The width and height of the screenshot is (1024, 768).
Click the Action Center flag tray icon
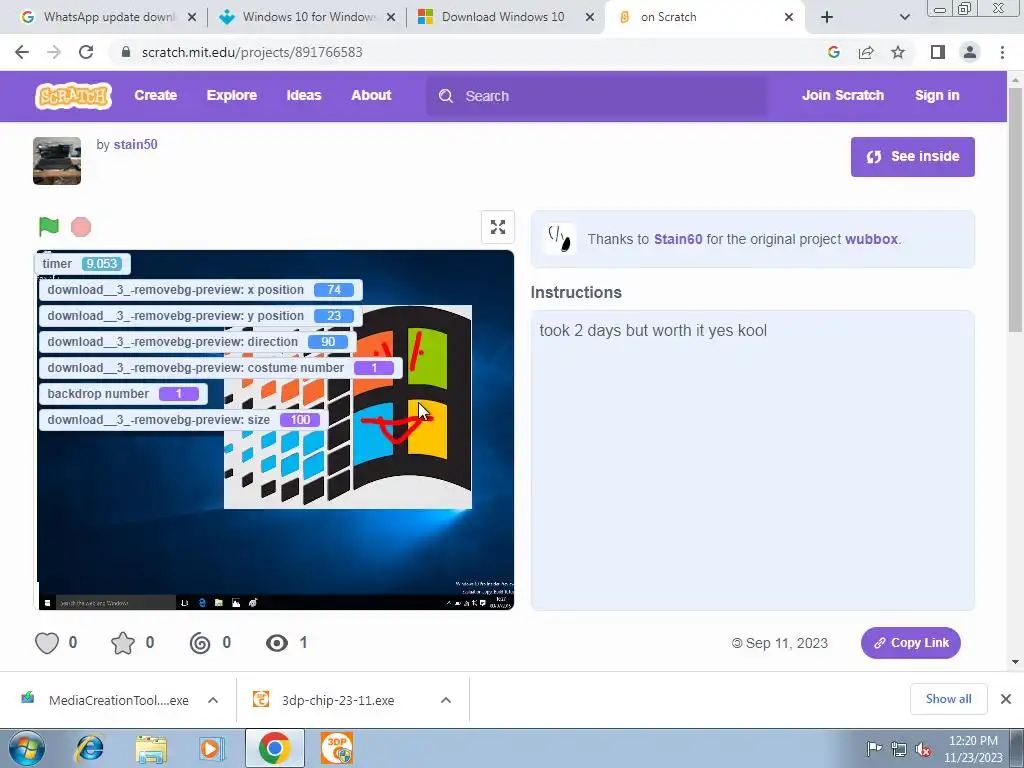pos(874,749)
